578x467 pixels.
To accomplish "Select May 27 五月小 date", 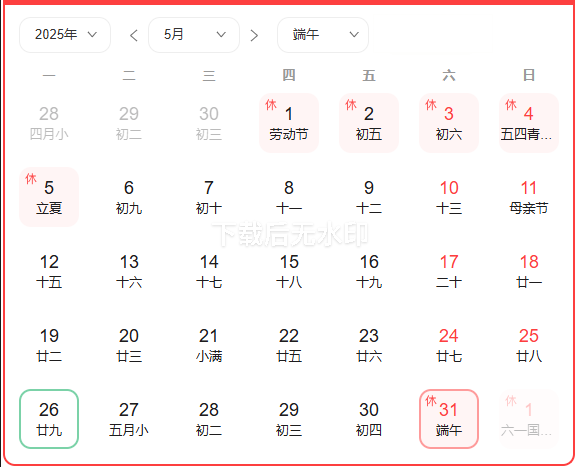I will point(129,419).
